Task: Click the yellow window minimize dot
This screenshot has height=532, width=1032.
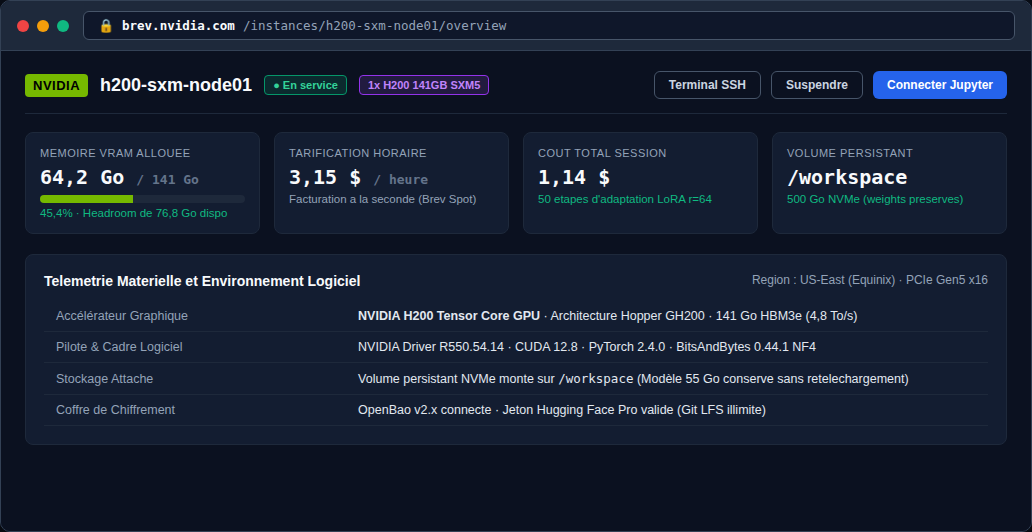Action: pyautogui.click(x=43, y=26)
